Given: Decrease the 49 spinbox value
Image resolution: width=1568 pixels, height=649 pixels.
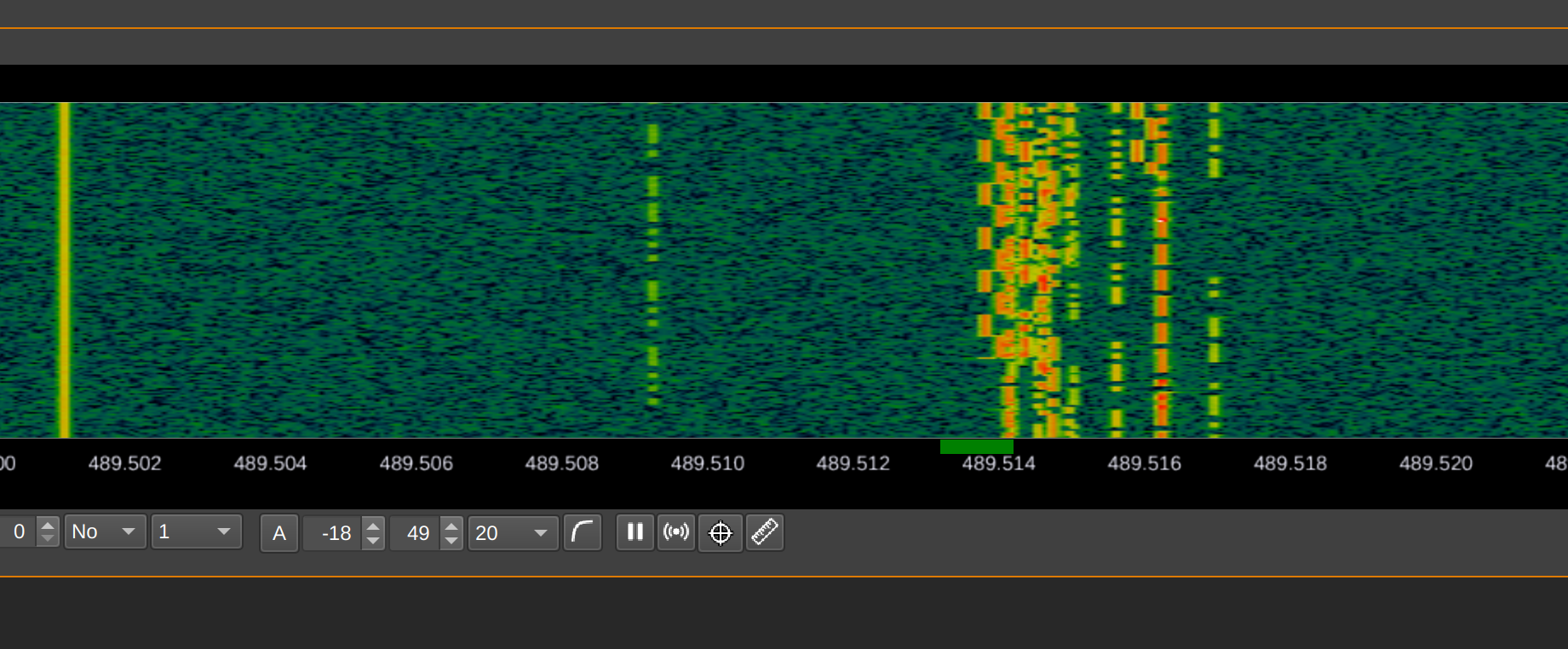Looking at the screenshot, I should [x=451, y=540].
